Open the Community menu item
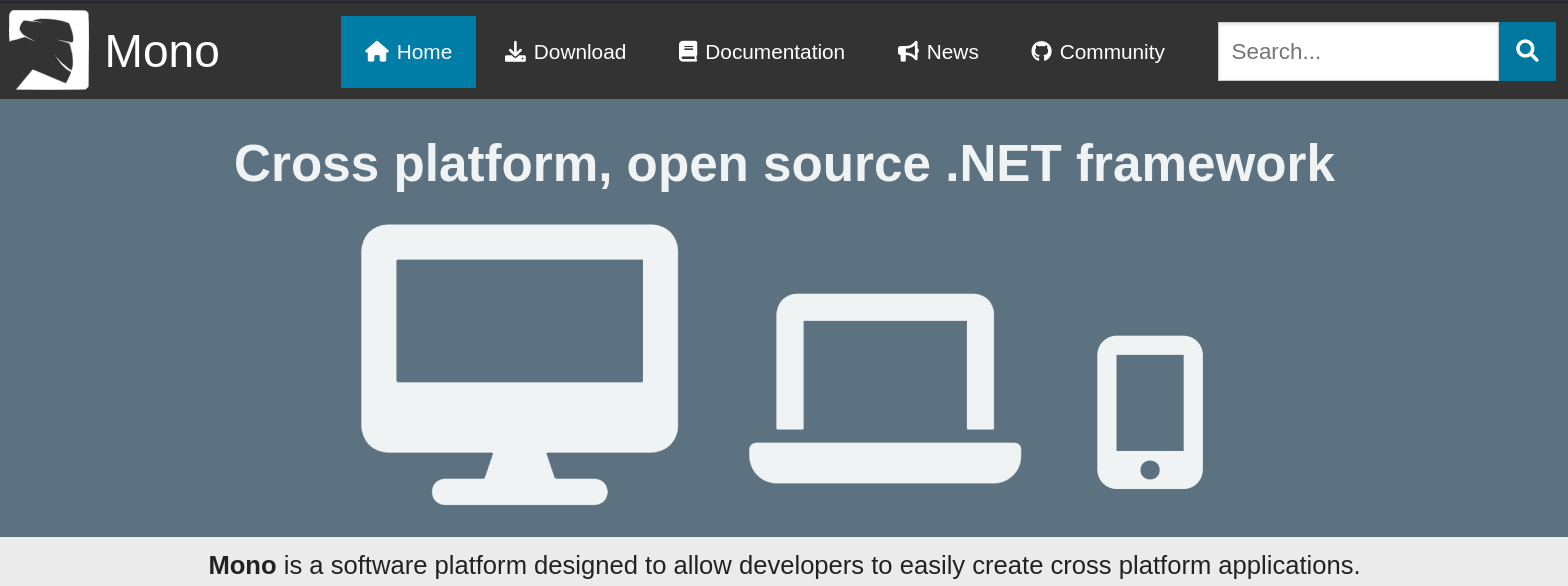 [x=1098, y=52]
